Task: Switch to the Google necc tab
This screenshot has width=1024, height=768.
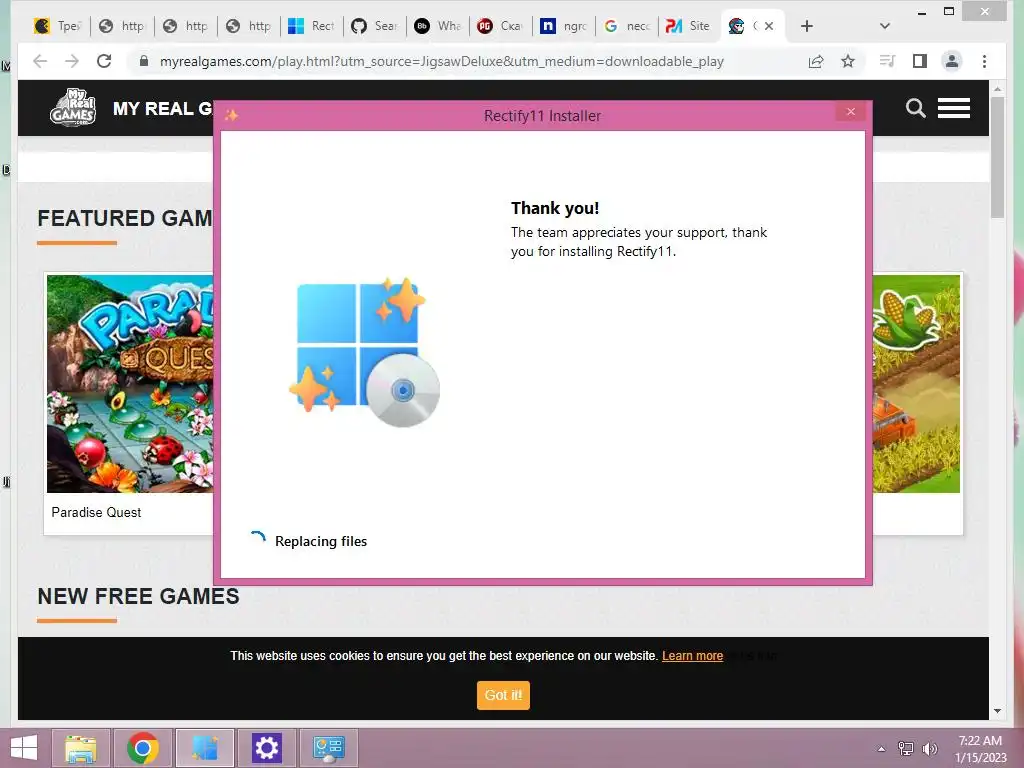Action: click(x=627, y=26)
